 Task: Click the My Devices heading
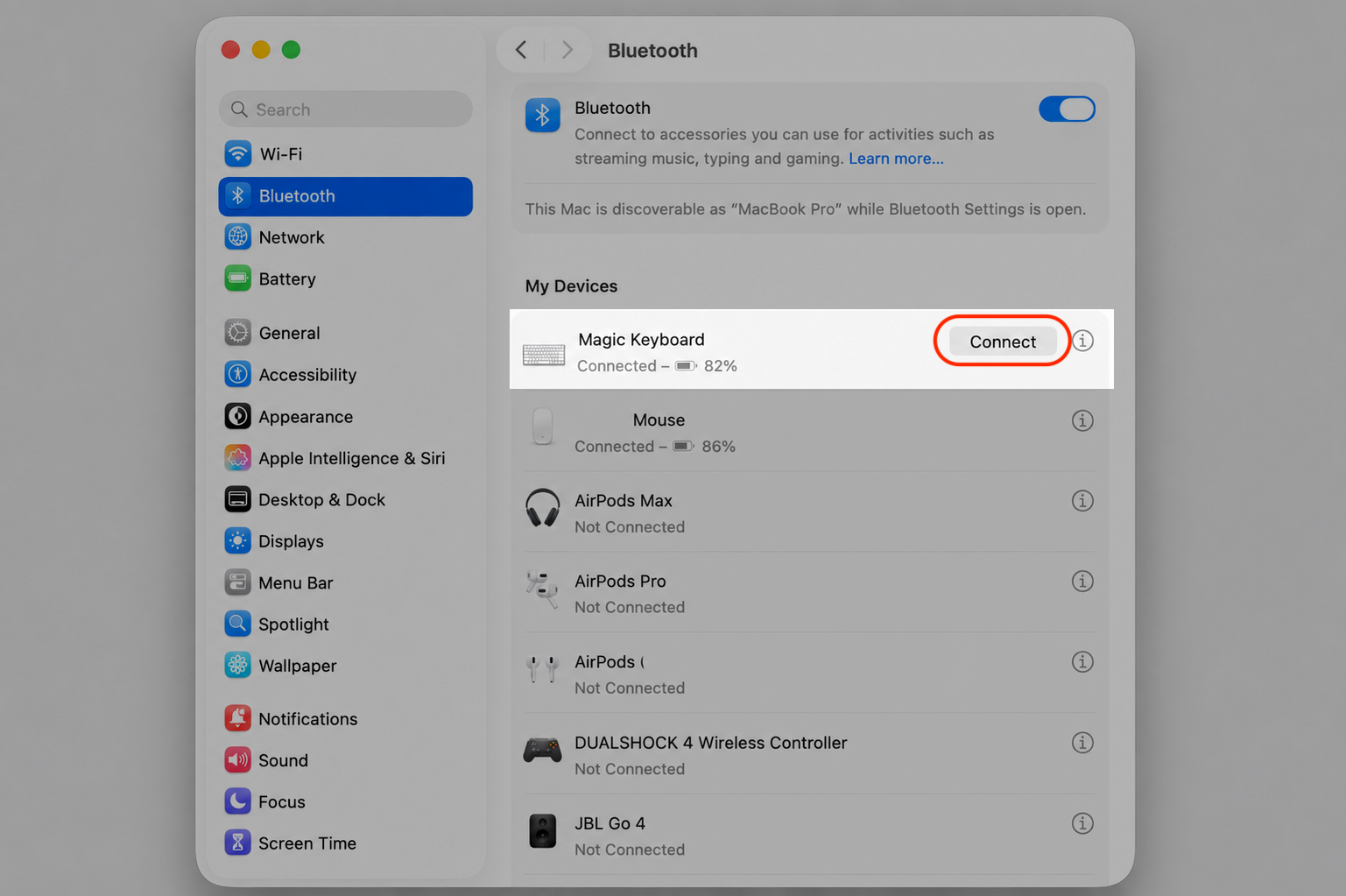pos(571,286)
